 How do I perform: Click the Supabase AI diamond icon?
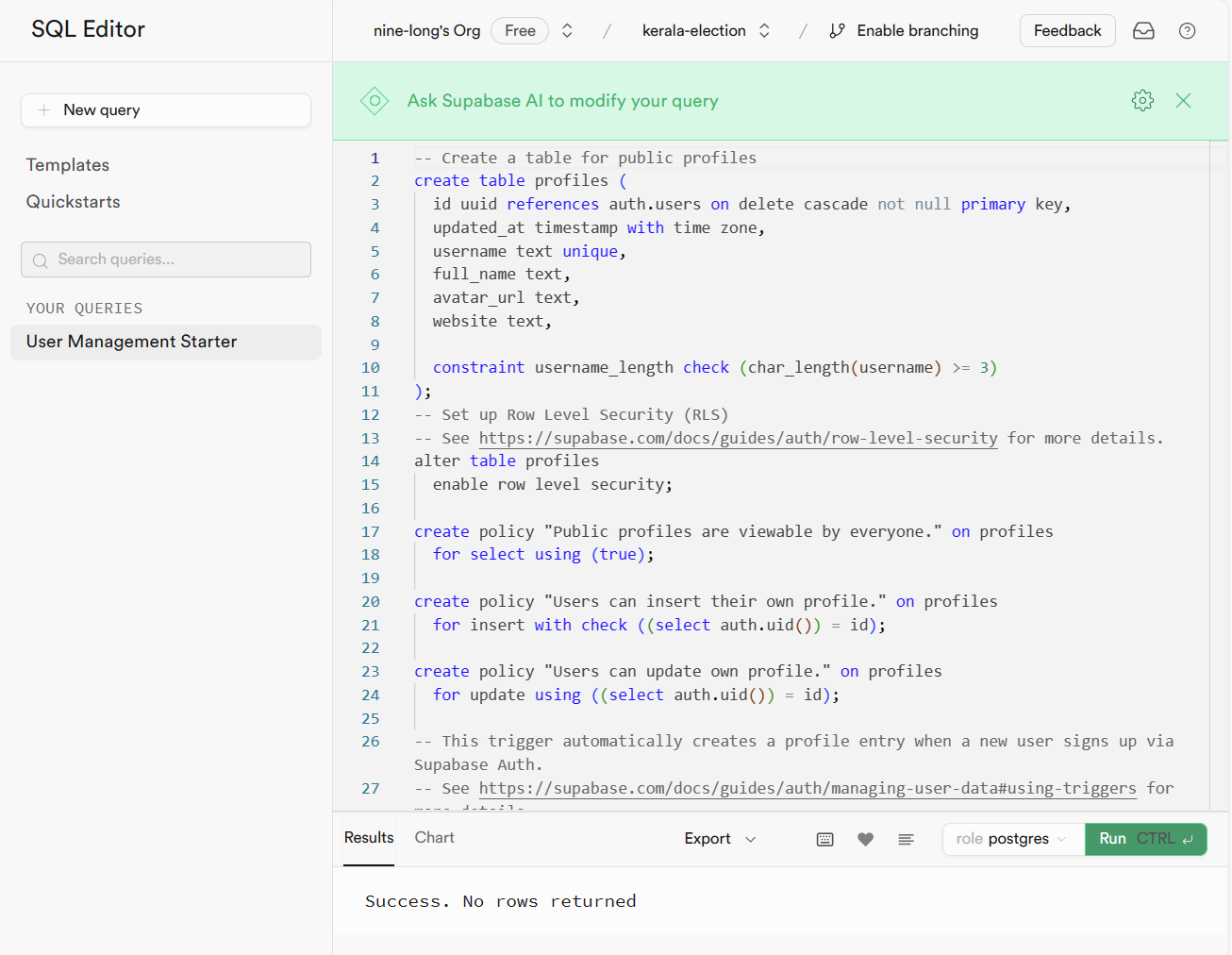pyautogui.click(x=375, y=101)
